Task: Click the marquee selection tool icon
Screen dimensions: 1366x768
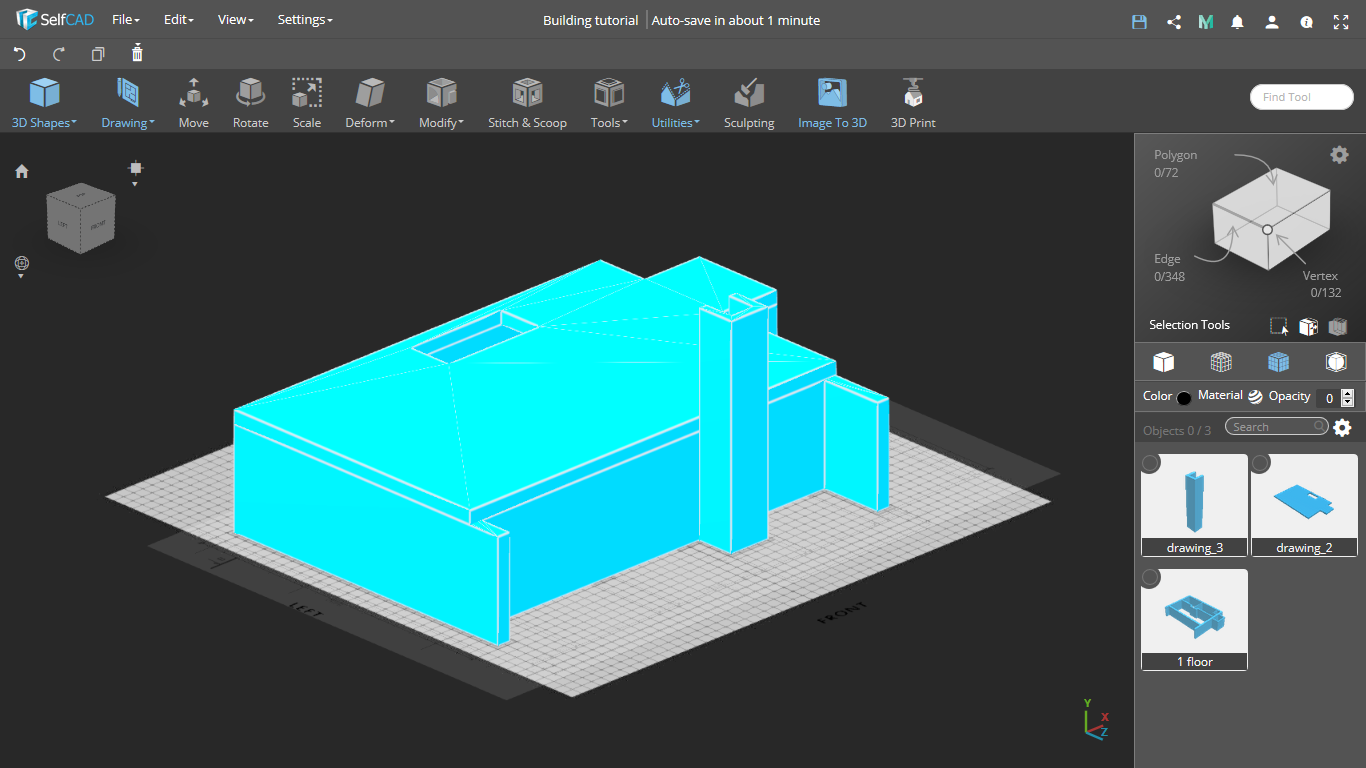Action: (x=1279, y=326)
